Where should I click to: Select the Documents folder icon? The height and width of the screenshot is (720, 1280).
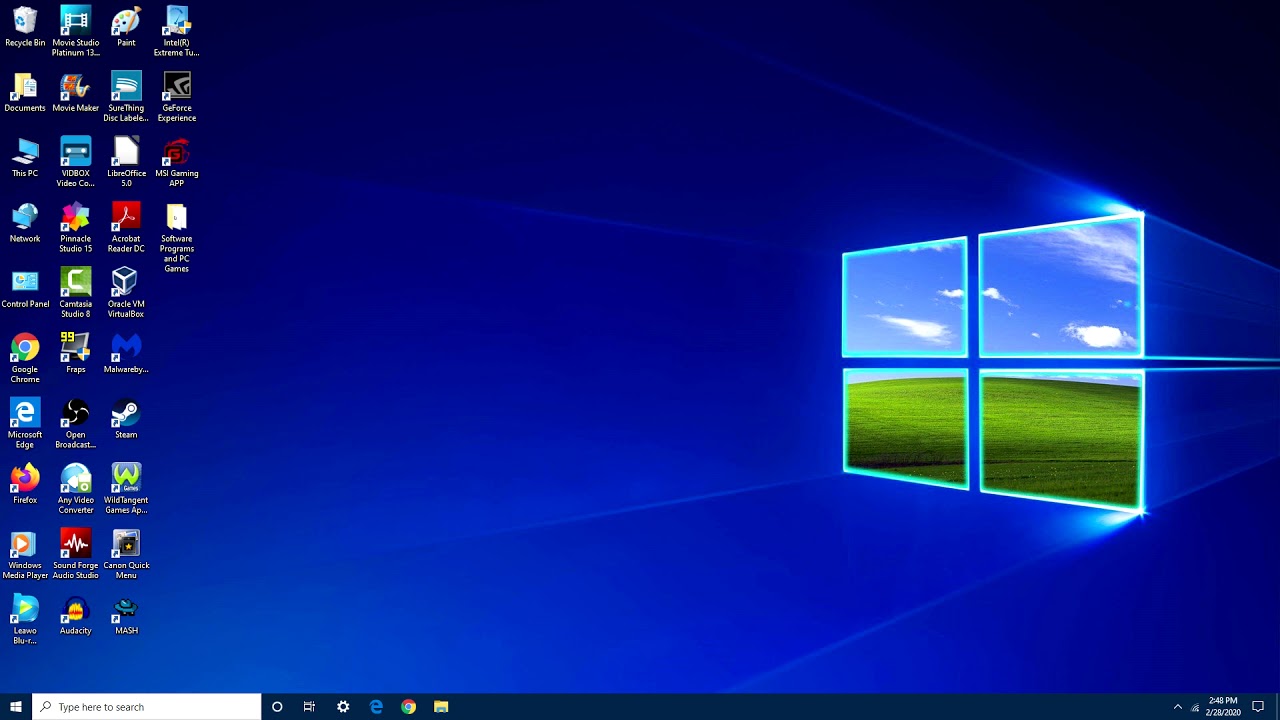(25, 92)
